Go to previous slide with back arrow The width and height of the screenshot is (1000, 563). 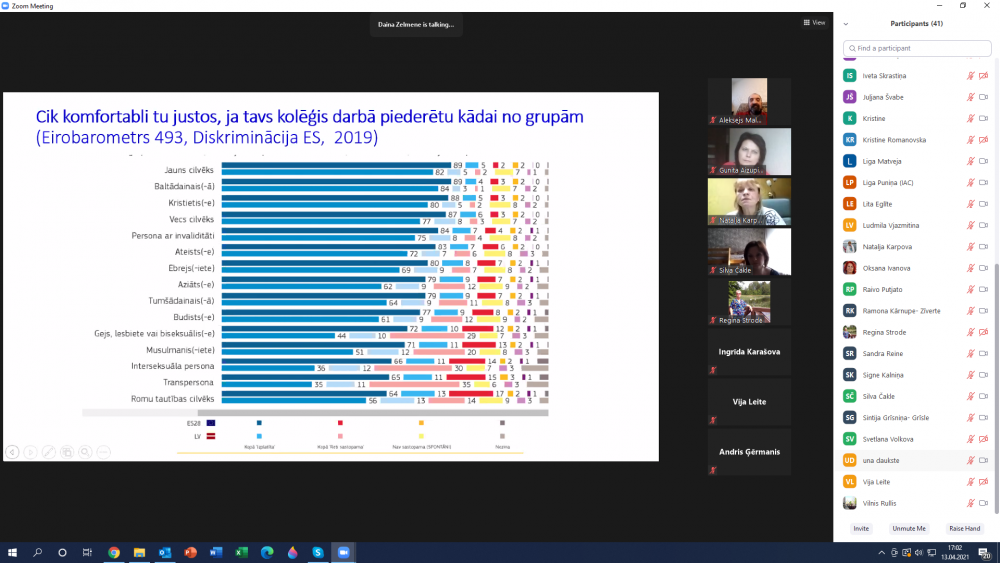click(12, 452)
